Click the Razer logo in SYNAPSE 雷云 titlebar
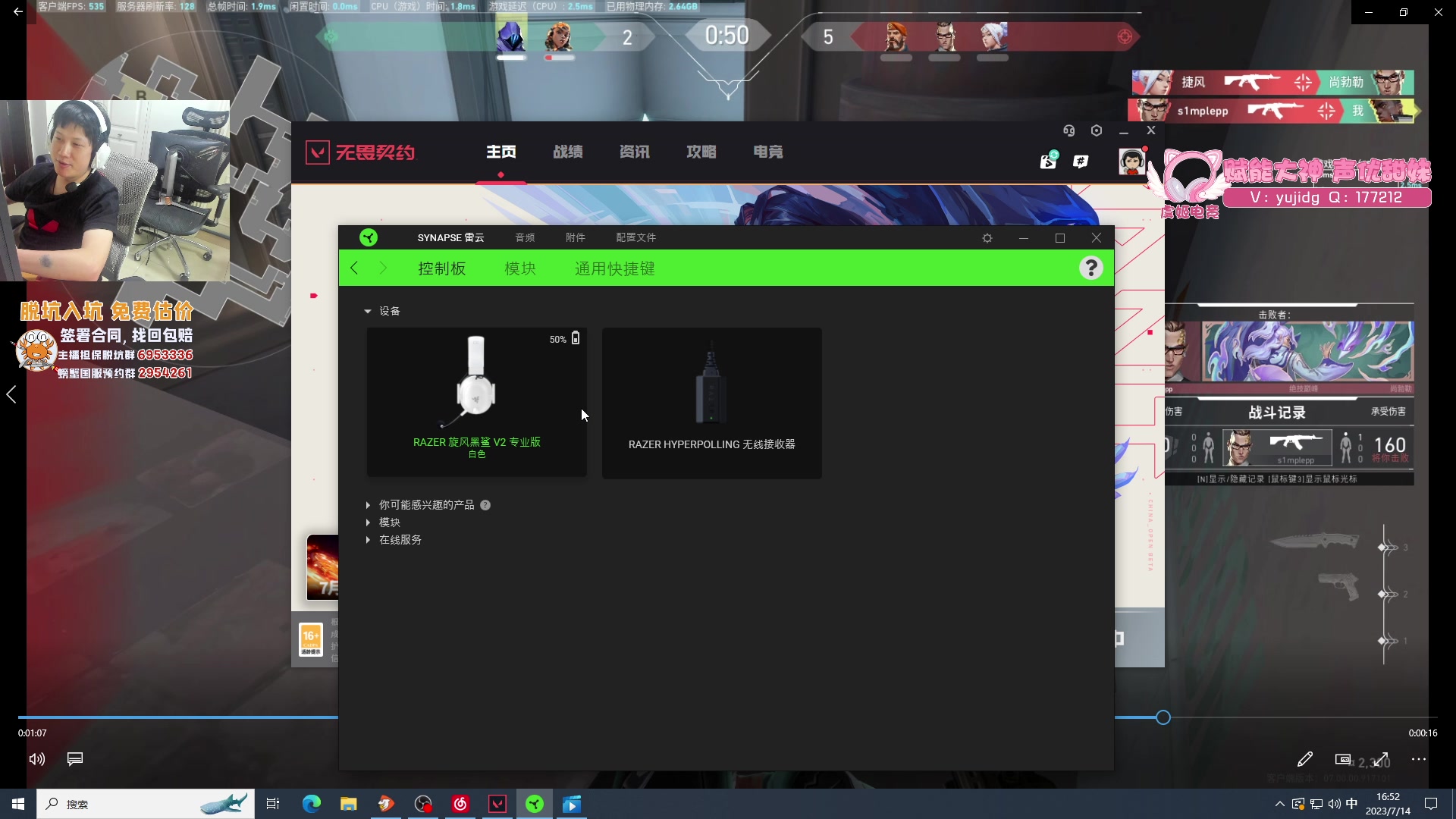This screenshot has width=1456, height=819. (x=369, y=237)
